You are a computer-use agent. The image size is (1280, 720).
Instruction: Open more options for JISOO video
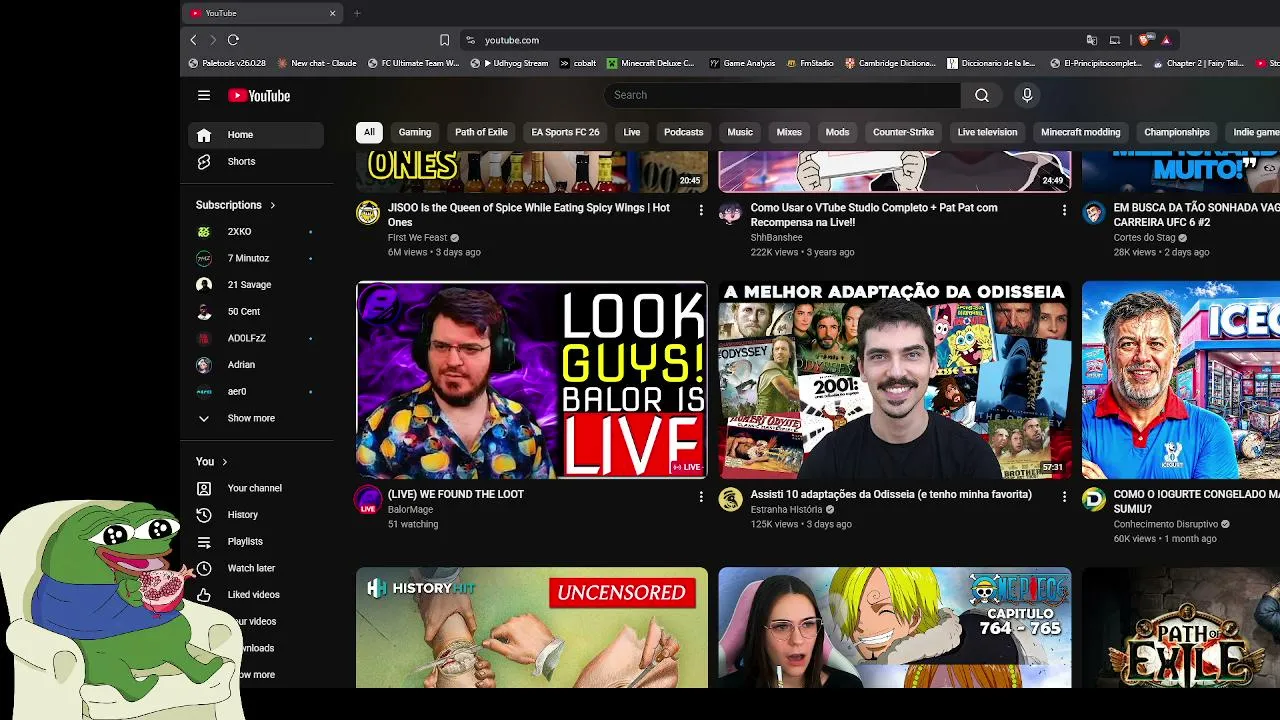pos(701,210)
